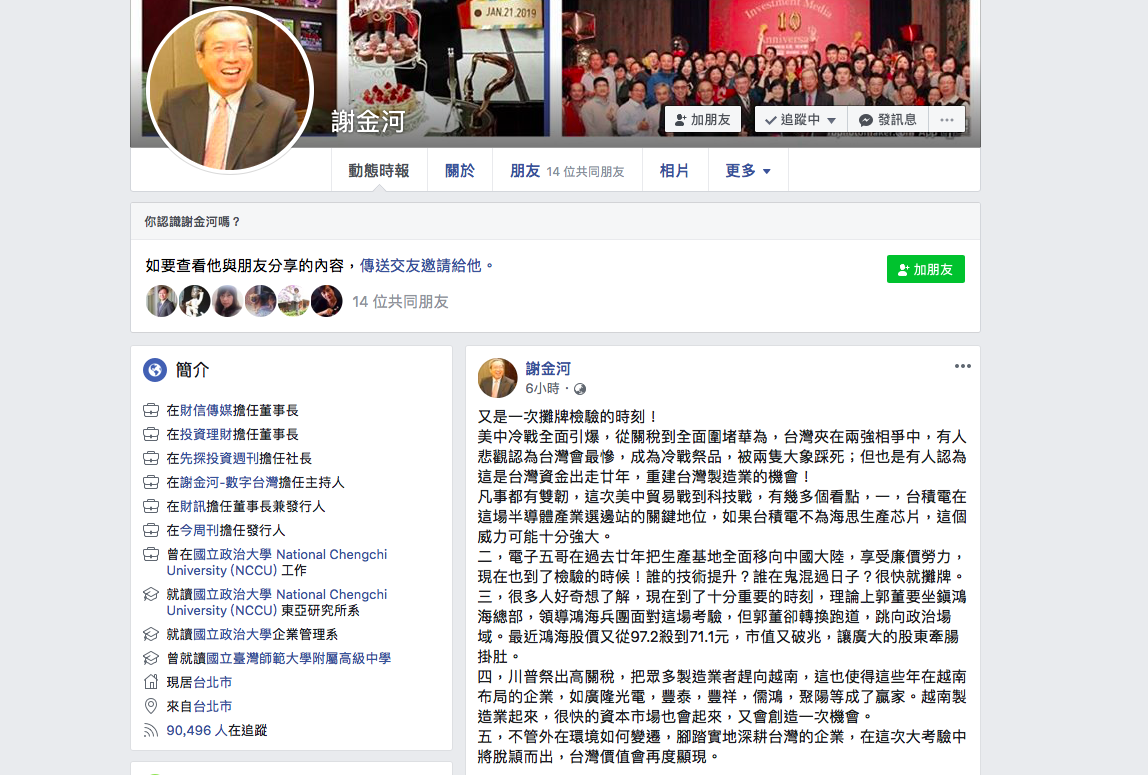The image size is (1148, 775).
Task: Click the location pin beside 來自台北市
Action: pos(149,707)
